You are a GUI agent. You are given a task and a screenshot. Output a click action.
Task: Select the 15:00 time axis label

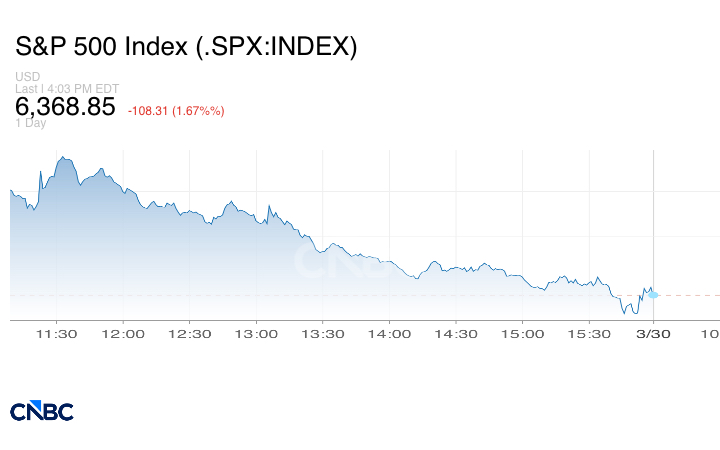(521, 333)
